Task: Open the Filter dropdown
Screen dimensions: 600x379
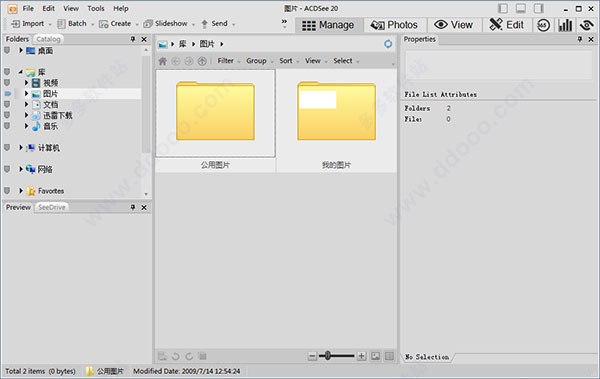Action: [x=229, y=61]
